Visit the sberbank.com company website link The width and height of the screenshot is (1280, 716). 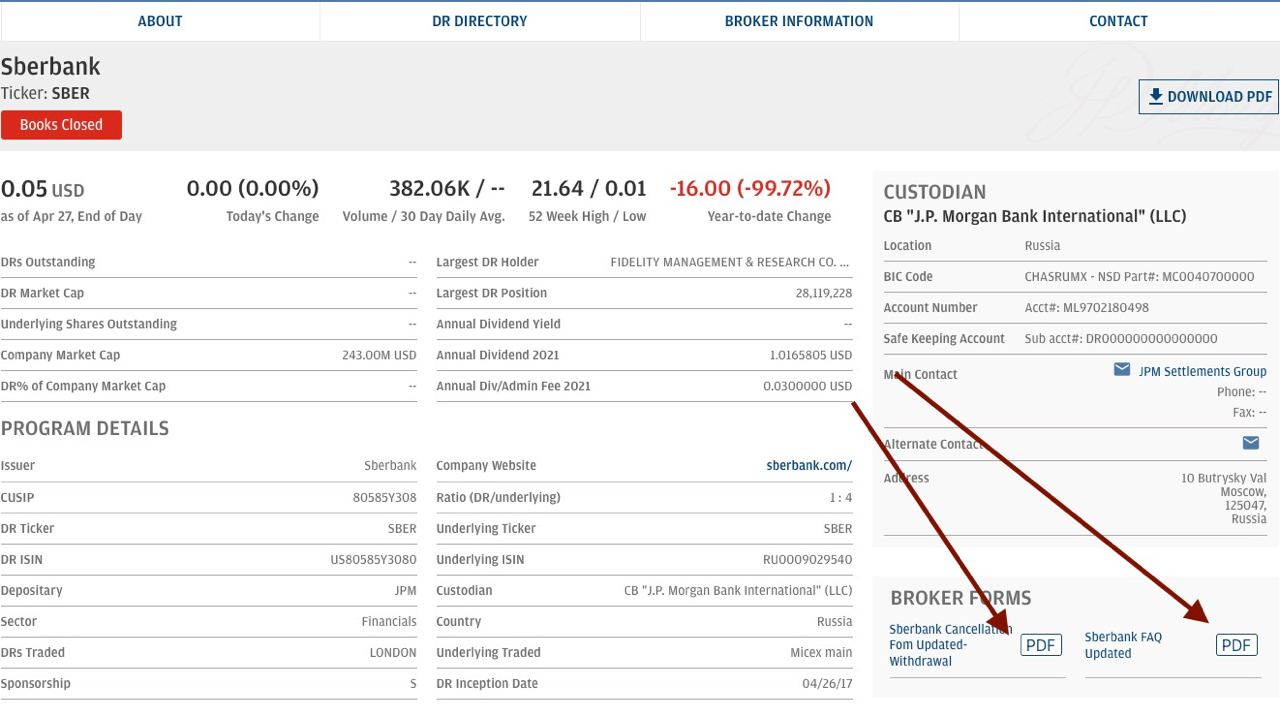809,466
